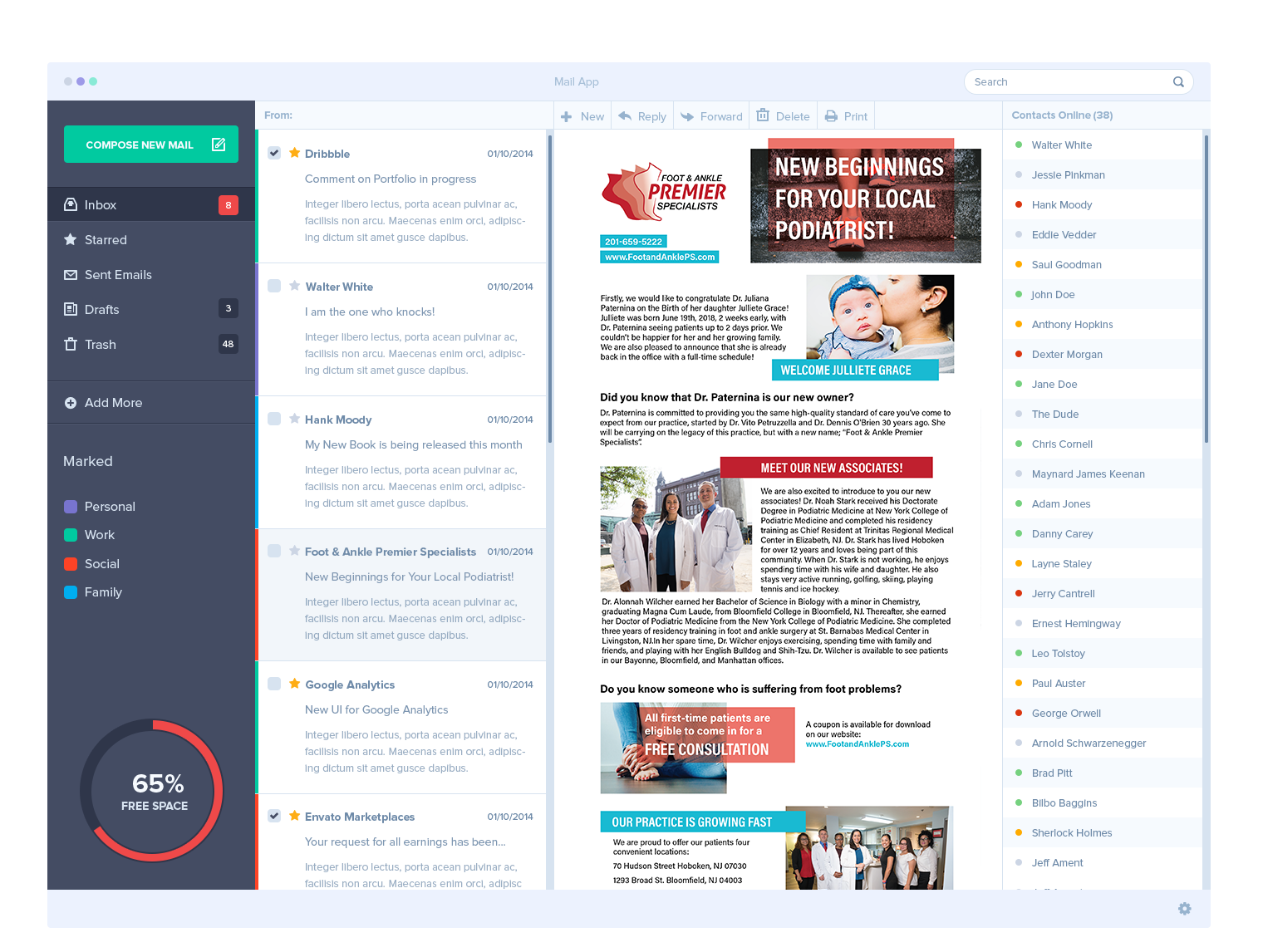
Task: Click the Drafts document icon
Action: 71,309
